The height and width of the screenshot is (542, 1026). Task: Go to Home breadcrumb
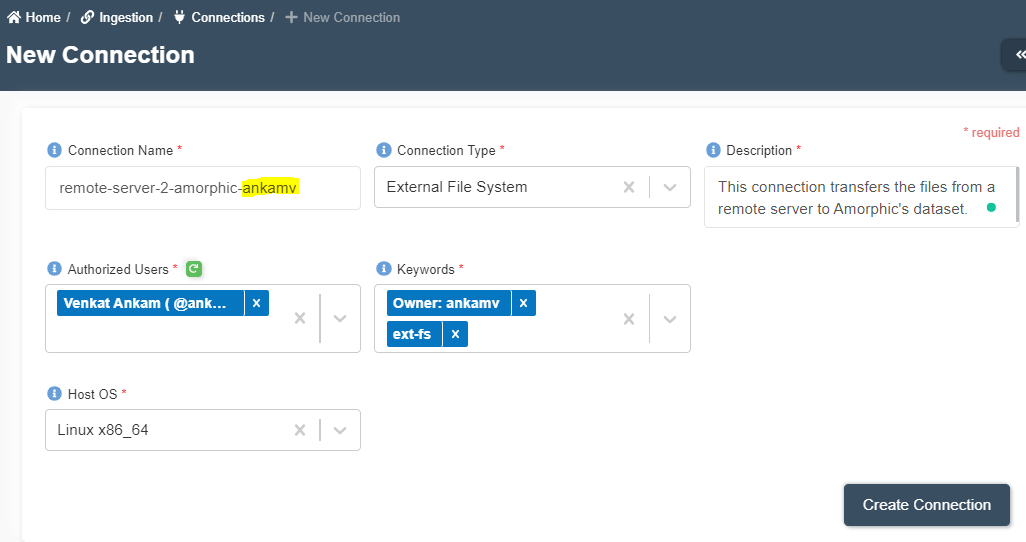pyautogui.click(x=33, y=18)
